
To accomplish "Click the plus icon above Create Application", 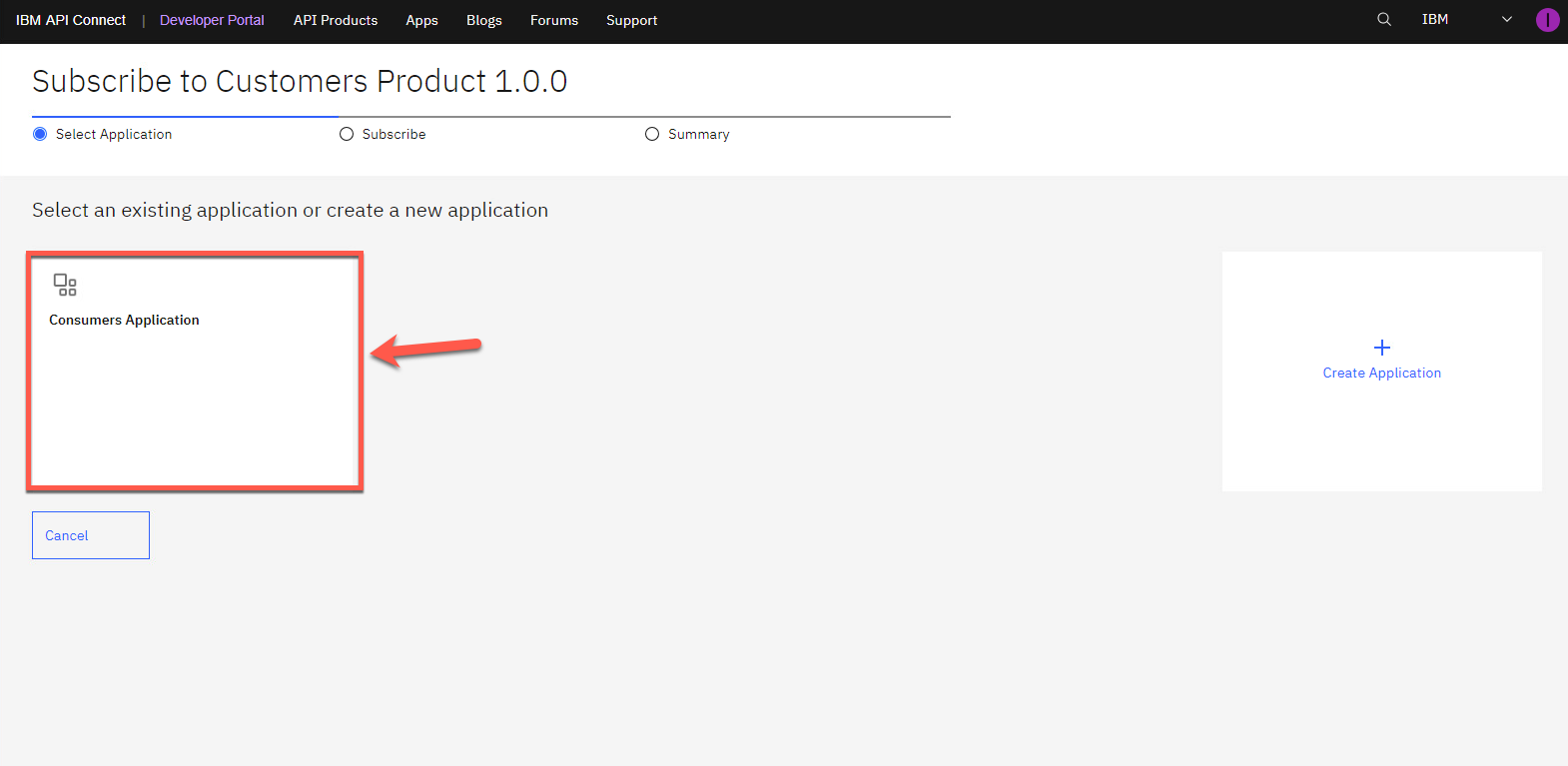I will tap(1381, 348).
